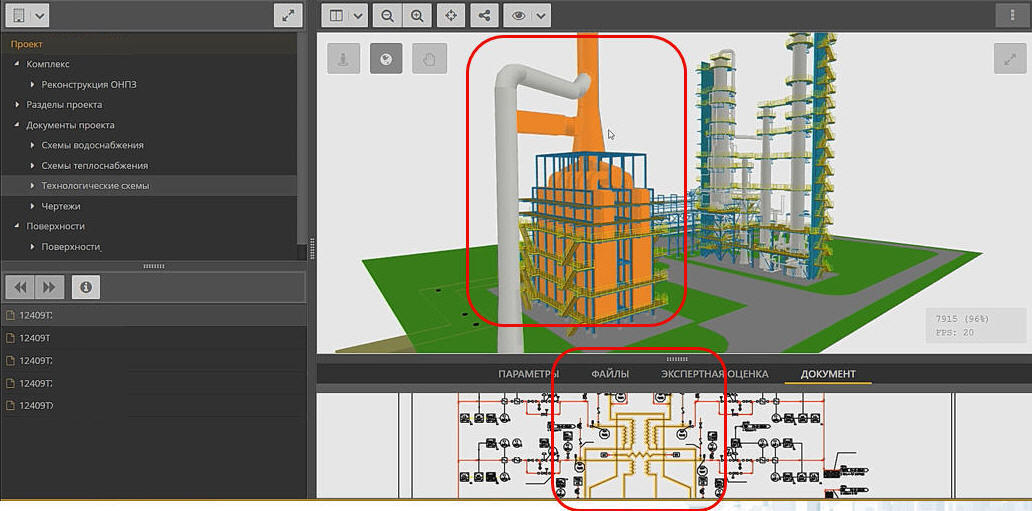
Task: Click the share icon in toolbar
Action: [485, 16]
